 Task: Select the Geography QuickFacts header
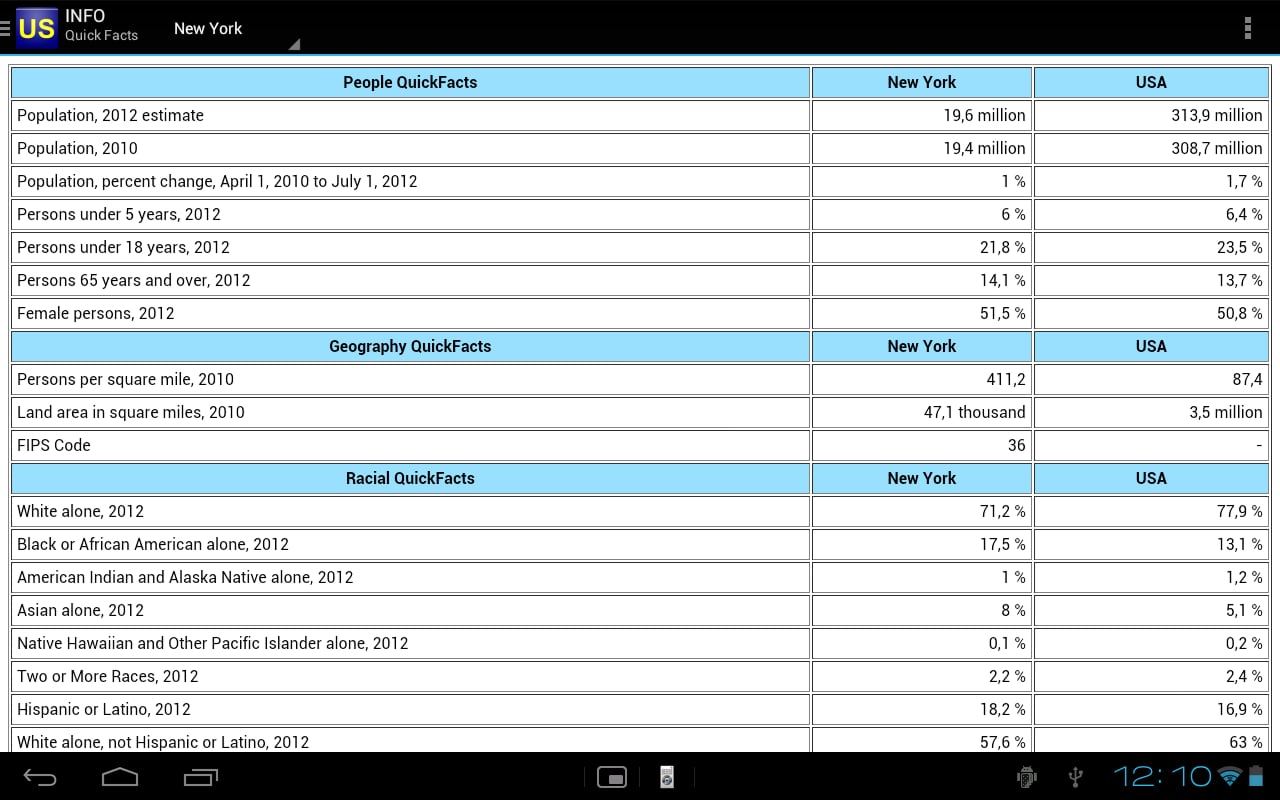[410, 346]
